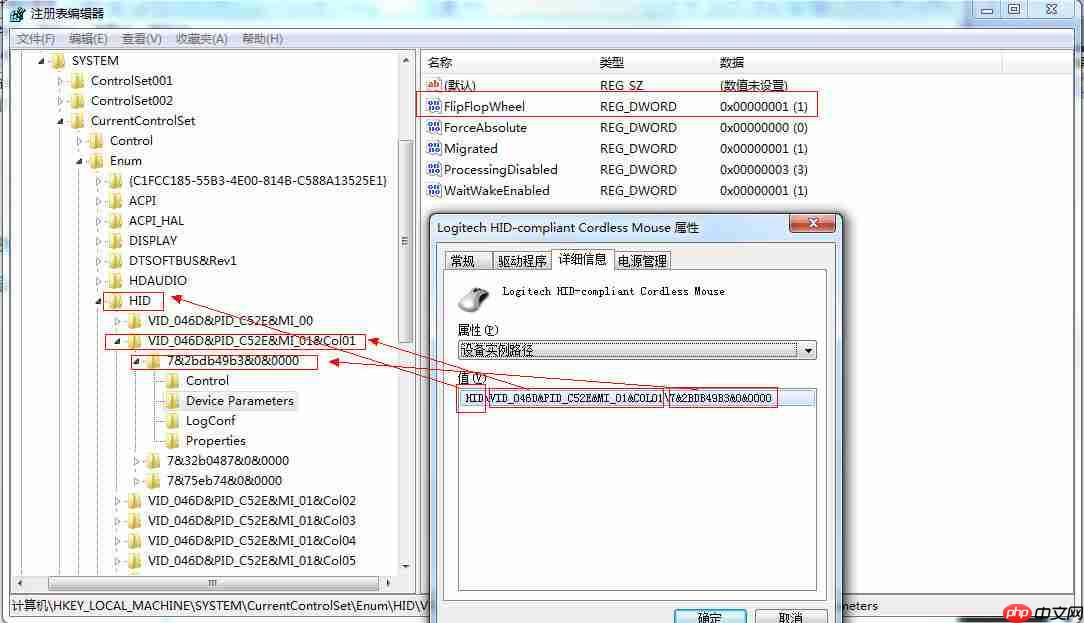Click the WaitWakeEnabled DWORD value icon

433,190
